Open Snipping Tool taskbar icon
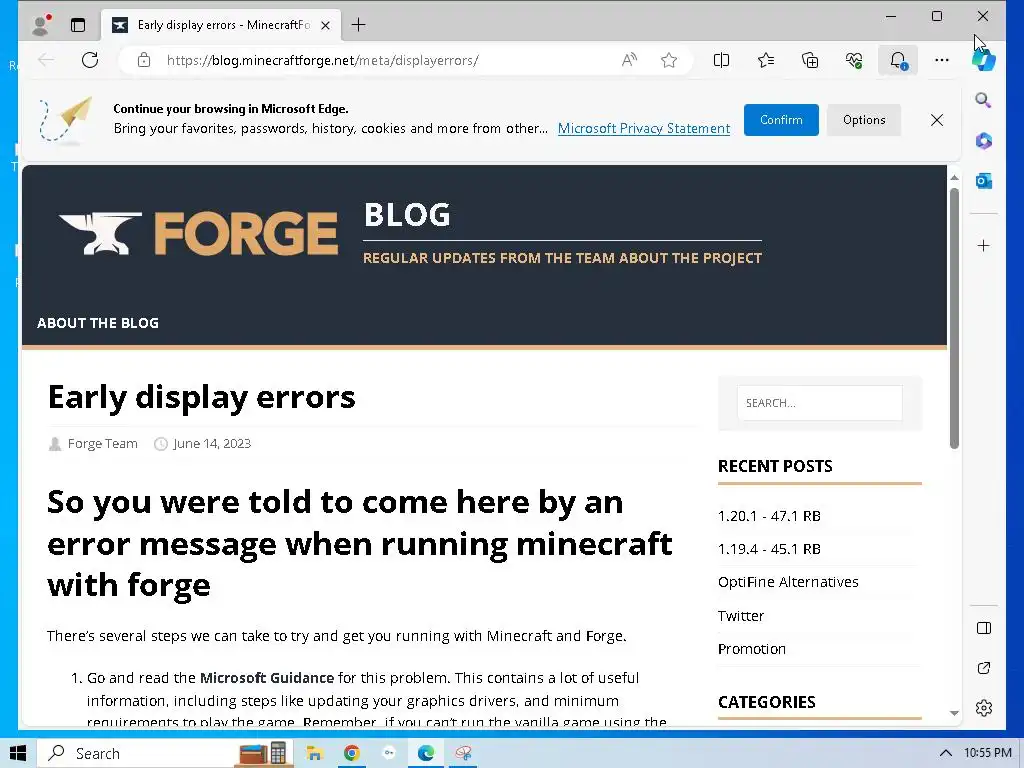Screen dimensions: 1024x768 [463, 754]
